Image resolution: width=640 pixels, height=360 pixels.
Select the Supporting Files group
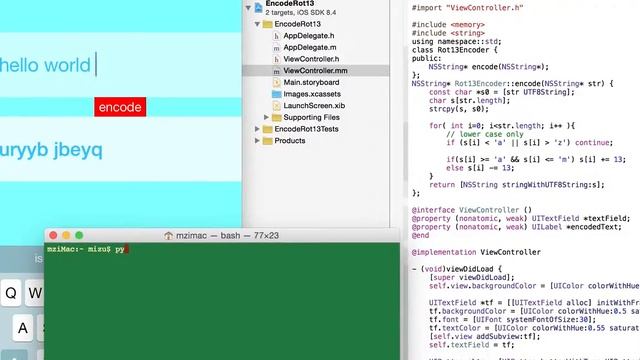click(x=311, y=118)
